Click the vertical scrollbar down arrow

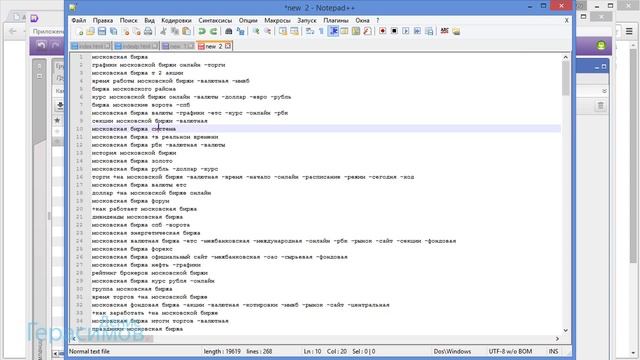click(x=565, y=330)
